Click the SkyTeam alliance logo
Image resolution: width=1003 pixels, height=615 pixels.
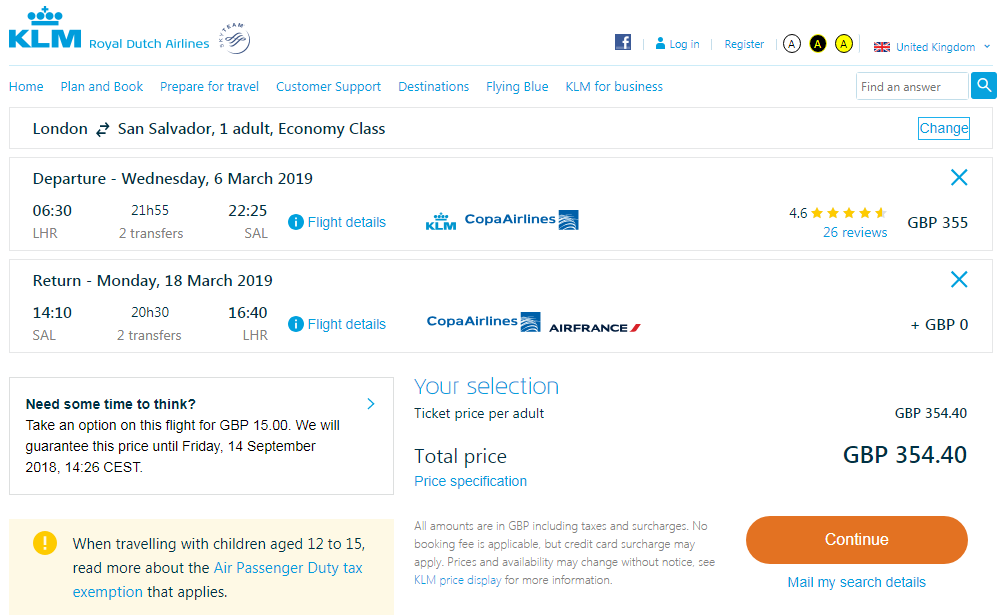click(234, 38)
